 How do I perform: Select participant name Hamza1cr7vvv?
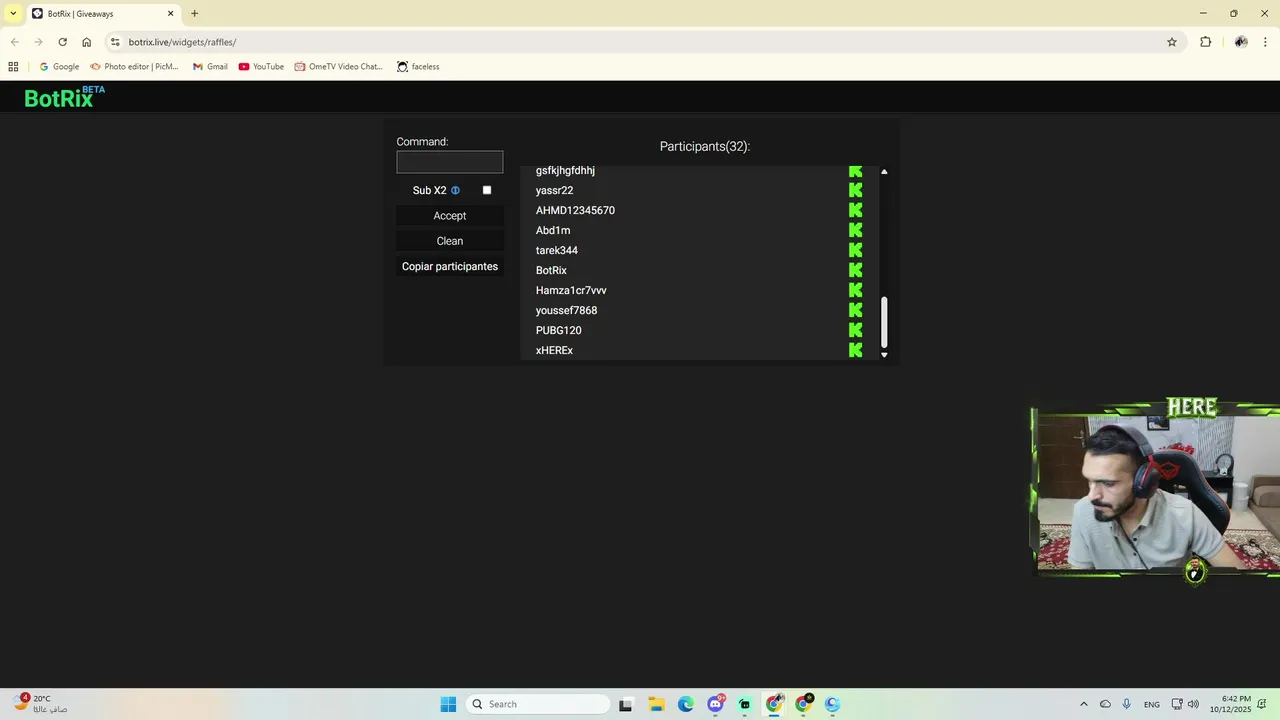[571, 290]
